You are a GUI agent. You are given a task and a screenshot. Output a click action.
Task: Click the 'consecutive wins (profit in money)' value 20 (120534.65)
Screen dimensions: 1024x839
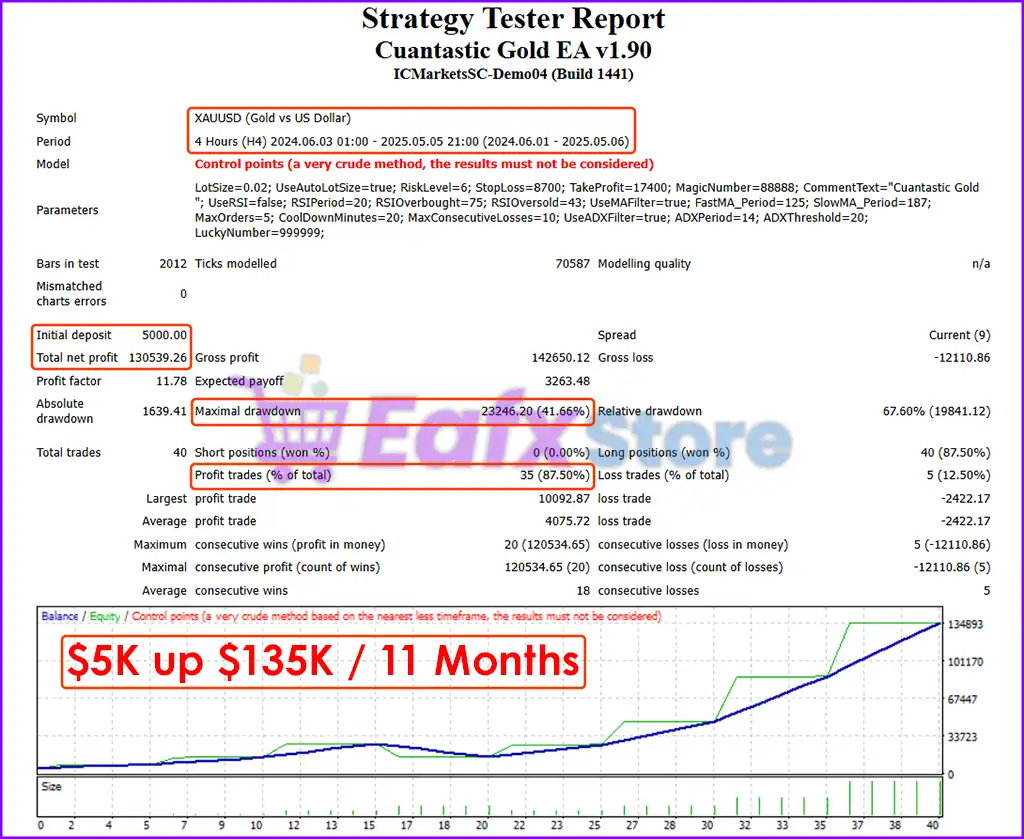[x=547, y=545]
